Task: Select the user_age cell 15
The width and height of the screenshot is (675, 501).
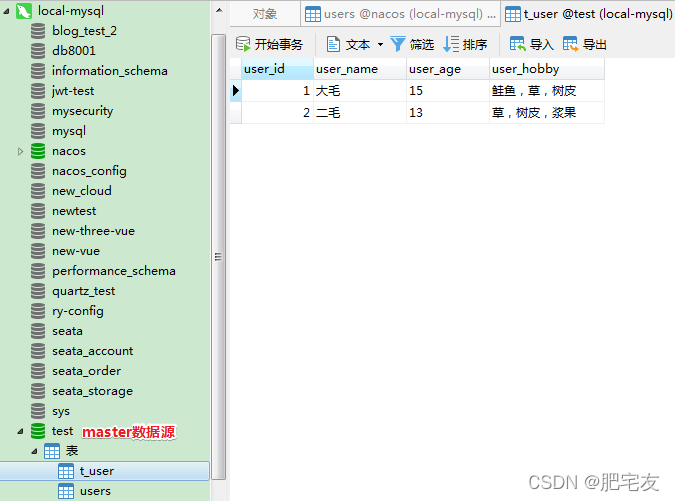Action: pyautogui.click(x=448, y=91)
